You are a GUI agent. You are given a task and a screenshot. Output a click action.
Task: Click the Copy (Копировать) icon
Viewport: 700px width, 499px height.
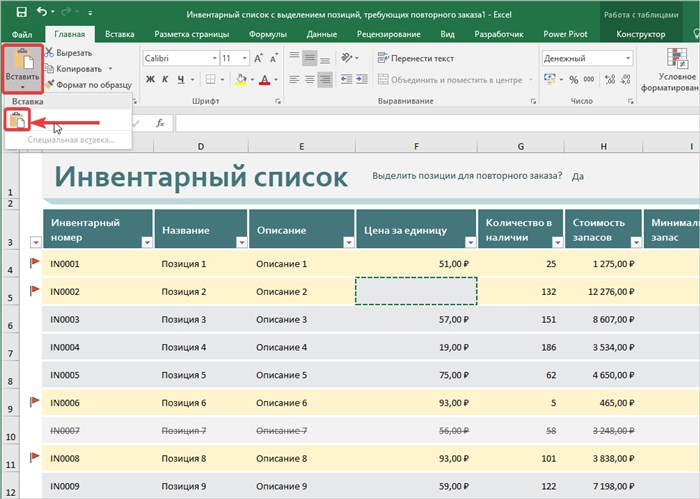[49, 69]
